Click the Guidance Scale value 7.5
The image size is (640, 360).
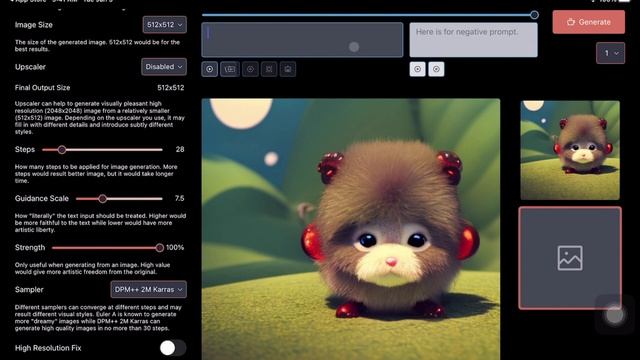click(180, 198)
